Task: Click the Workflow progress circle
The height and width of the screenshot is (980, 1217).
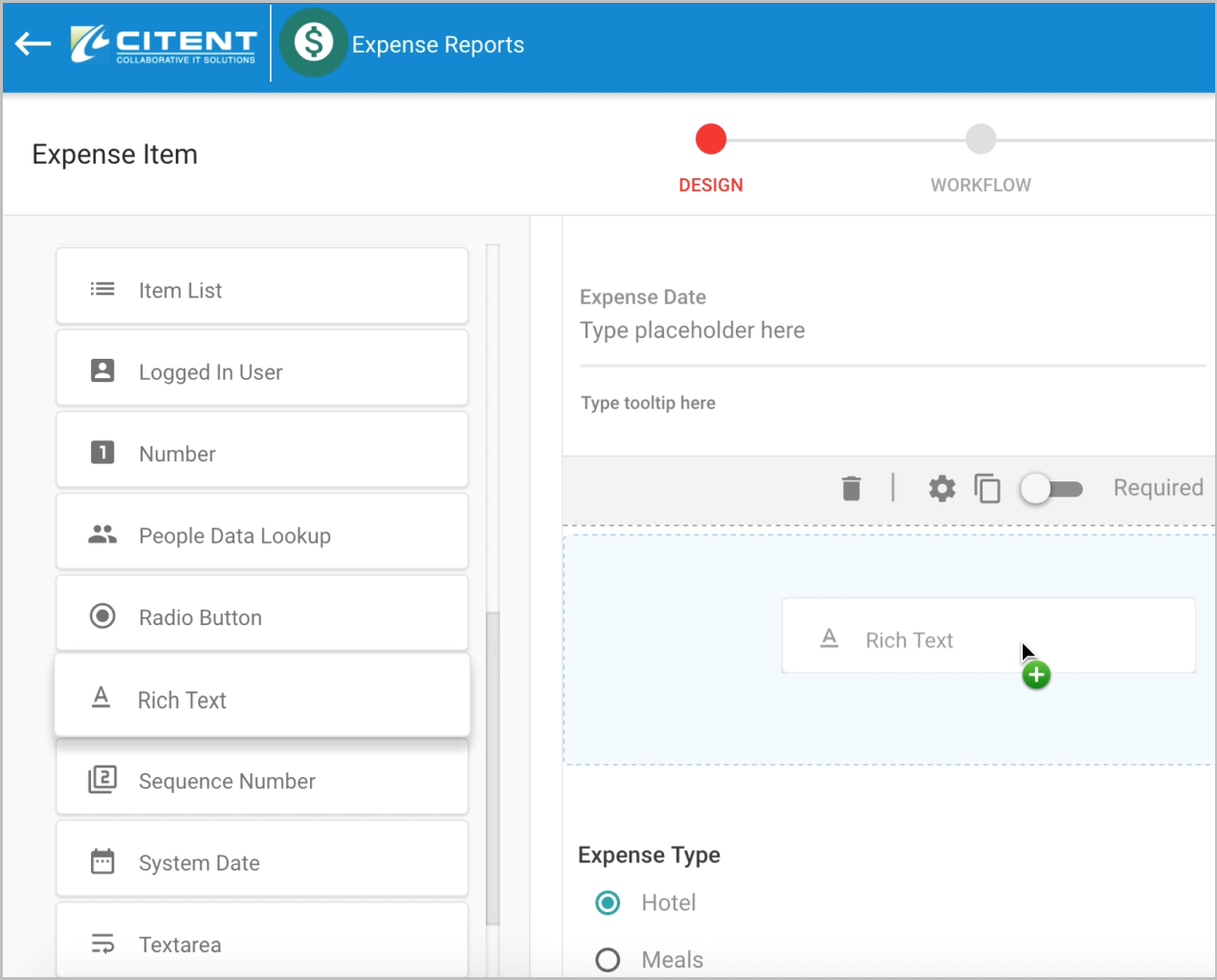Action: click(981, 139)
